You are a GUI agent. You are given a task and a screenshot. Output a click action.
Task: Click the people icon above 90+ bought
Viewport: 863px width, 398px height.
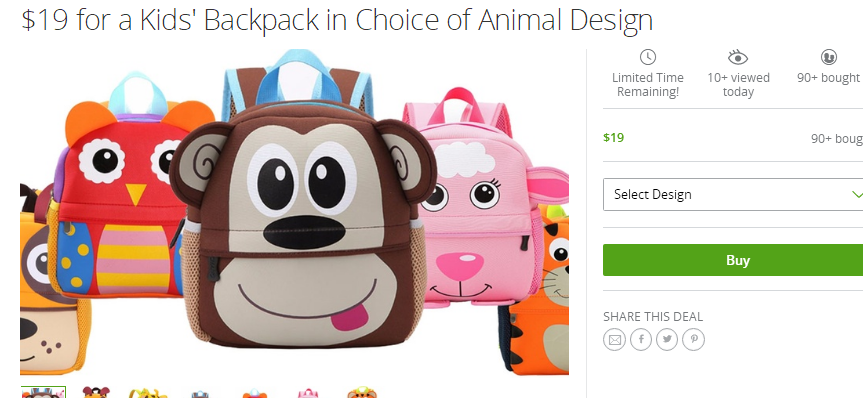(x=828, y=57)
